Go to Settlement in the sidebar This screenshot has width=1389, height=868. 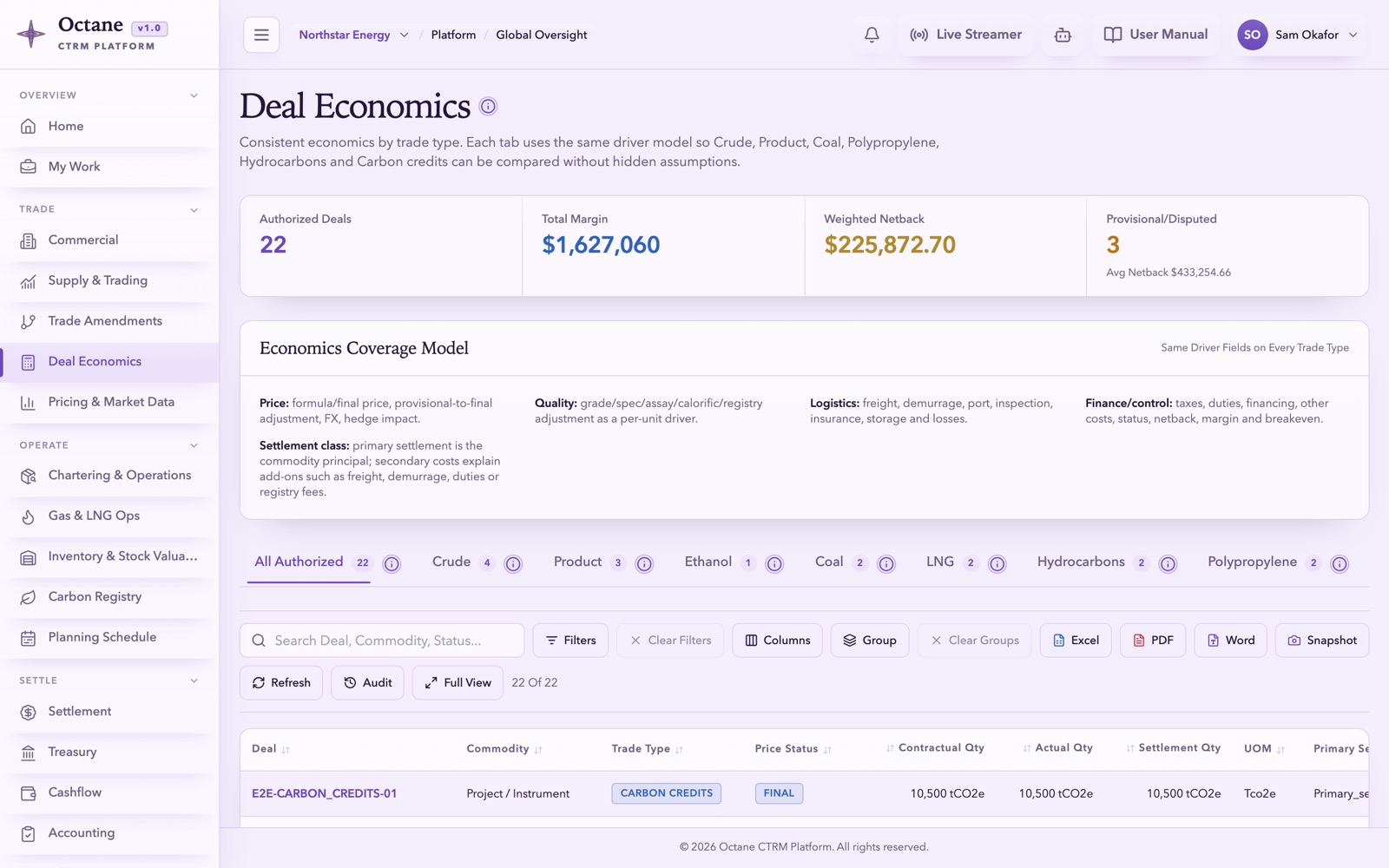pos(109,712)
